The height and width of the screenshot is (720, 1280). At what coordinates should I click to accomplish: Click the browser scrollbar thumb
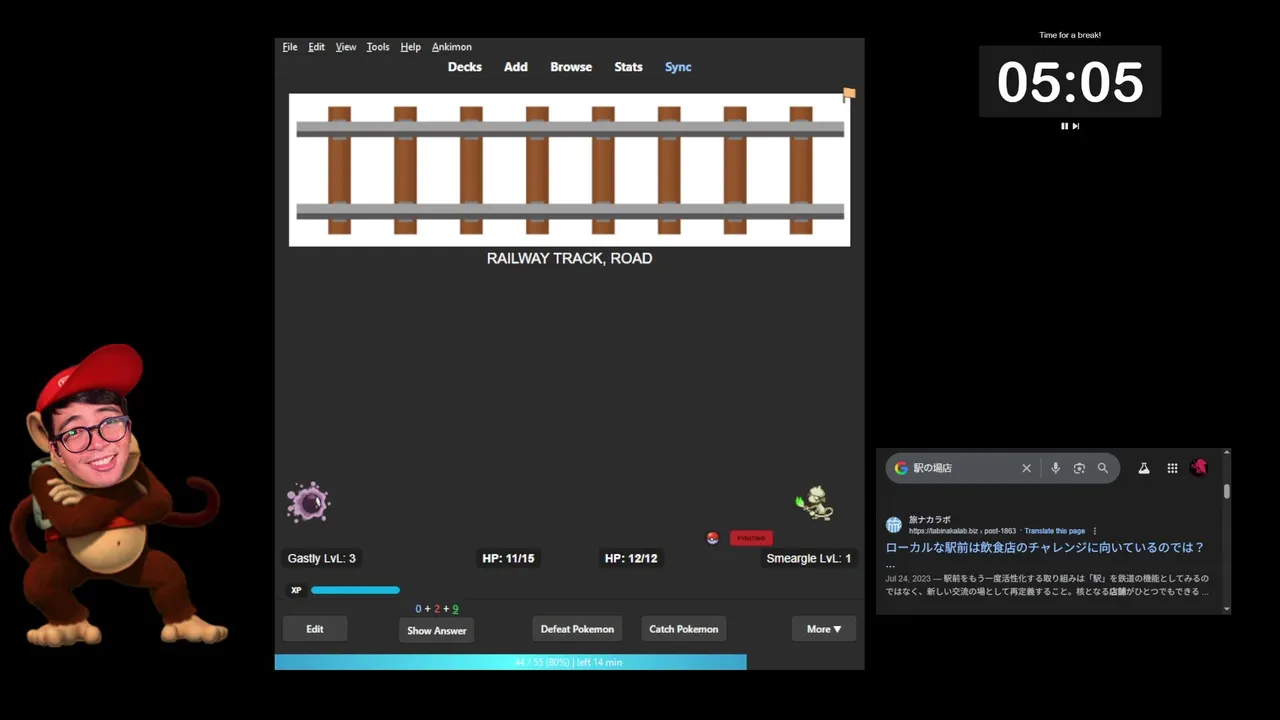(1226, 491)
